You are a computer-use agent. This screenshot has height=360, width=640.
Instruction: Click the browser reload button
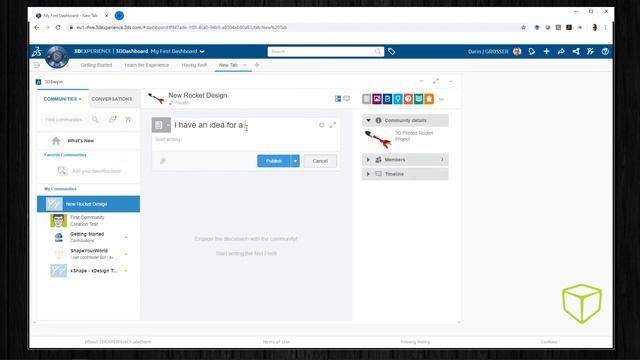coord(58,27)
